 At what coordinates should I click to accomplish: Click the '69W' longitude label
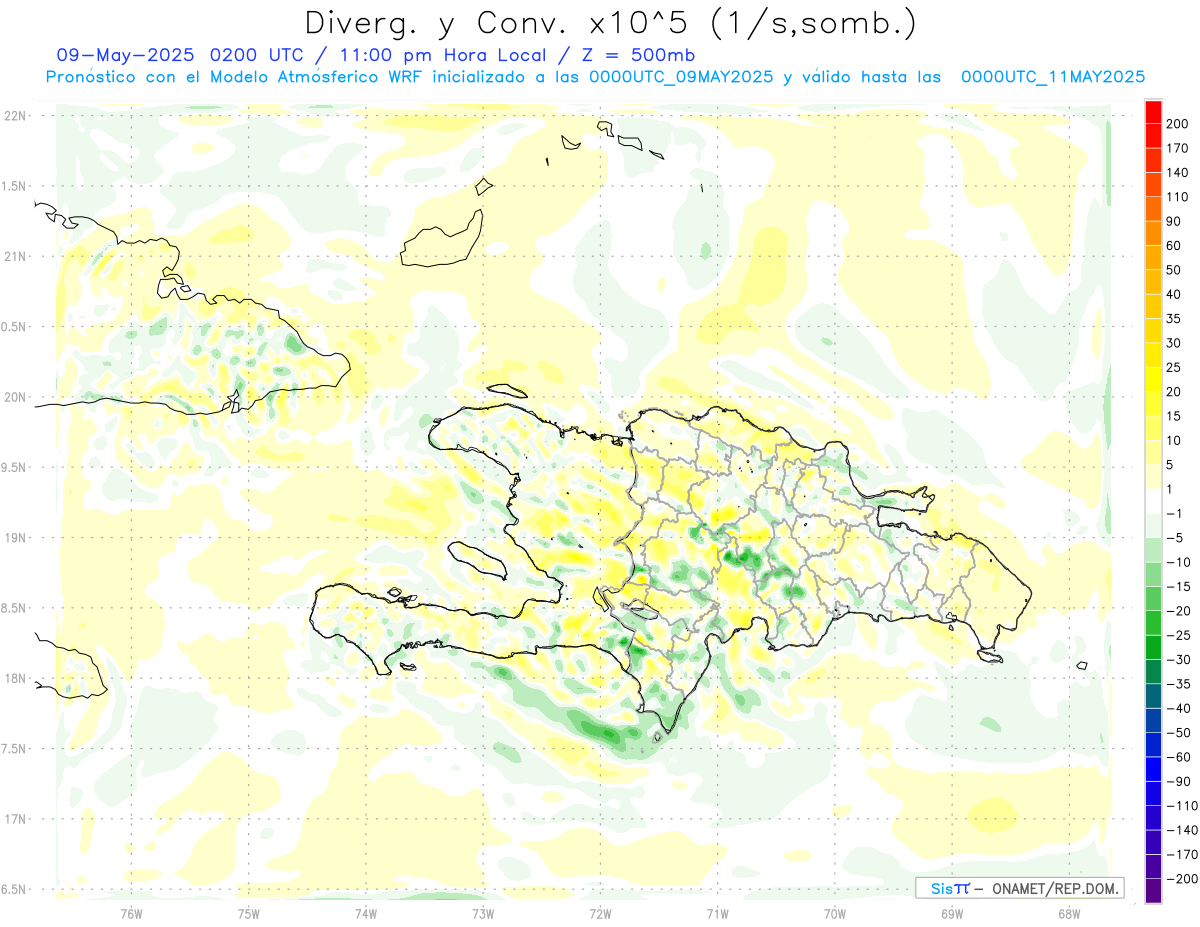(951, 912)
